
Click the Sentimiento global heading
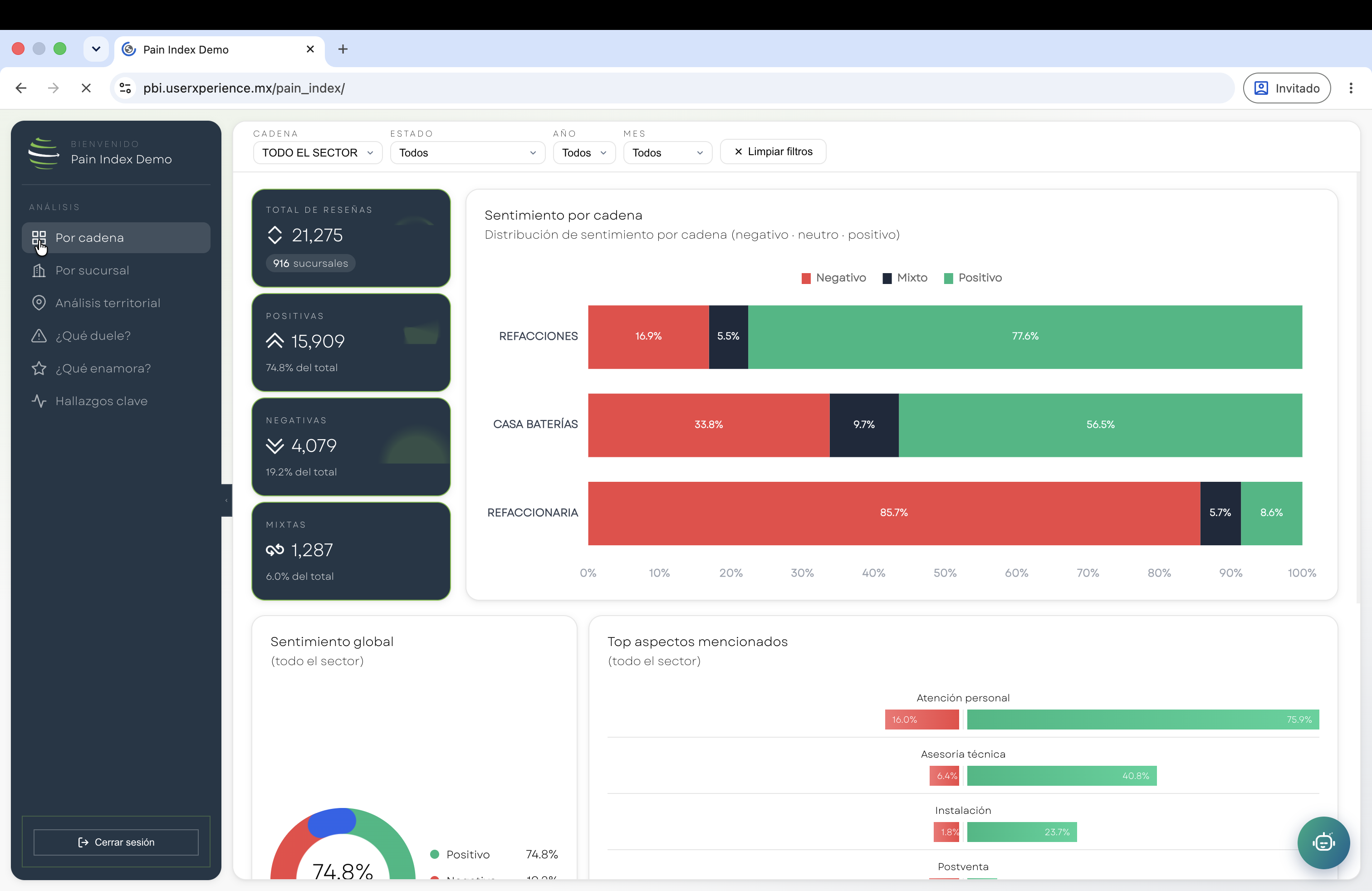tap(332, 641)
